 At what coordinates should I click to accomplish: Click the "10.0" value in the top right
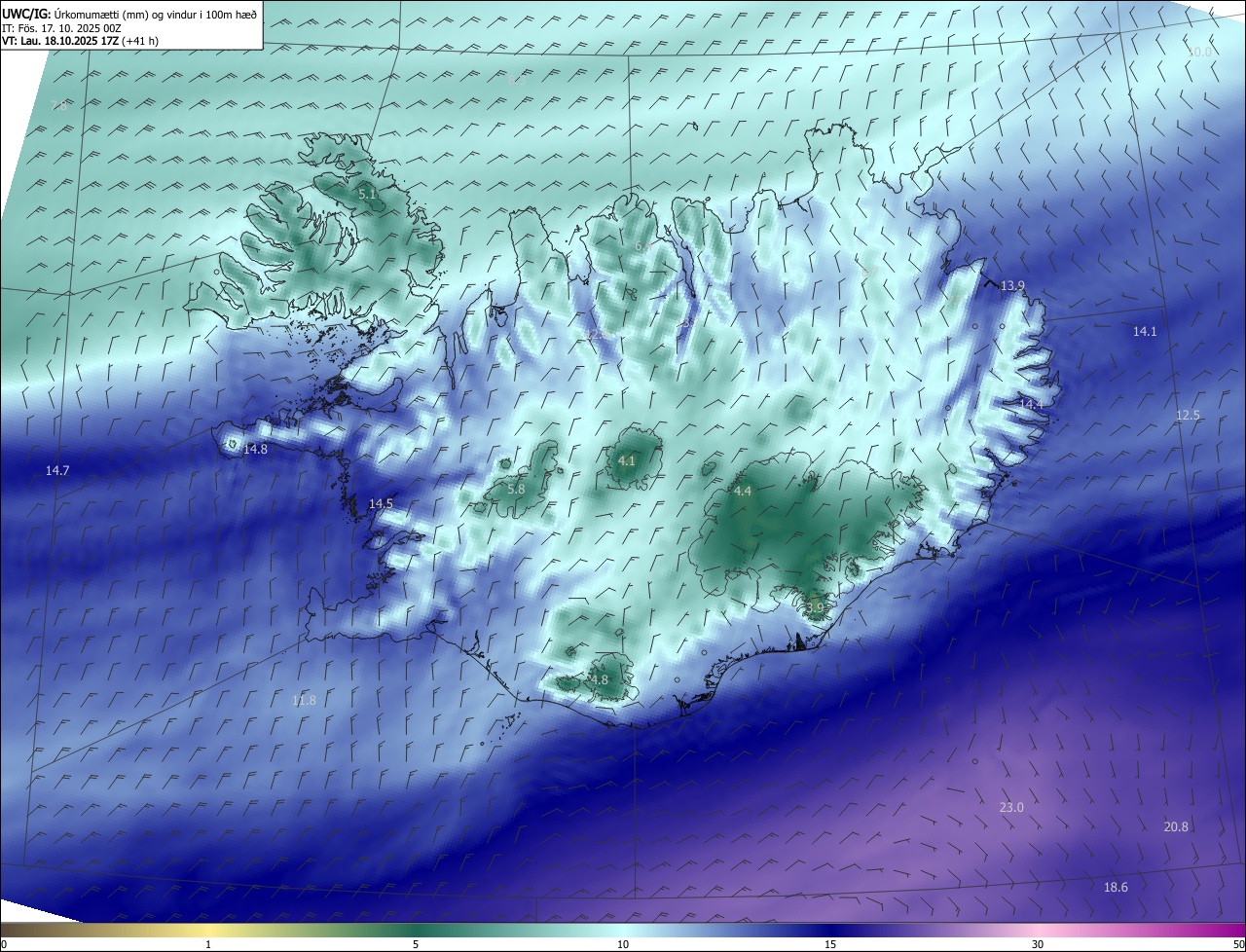1199,52
